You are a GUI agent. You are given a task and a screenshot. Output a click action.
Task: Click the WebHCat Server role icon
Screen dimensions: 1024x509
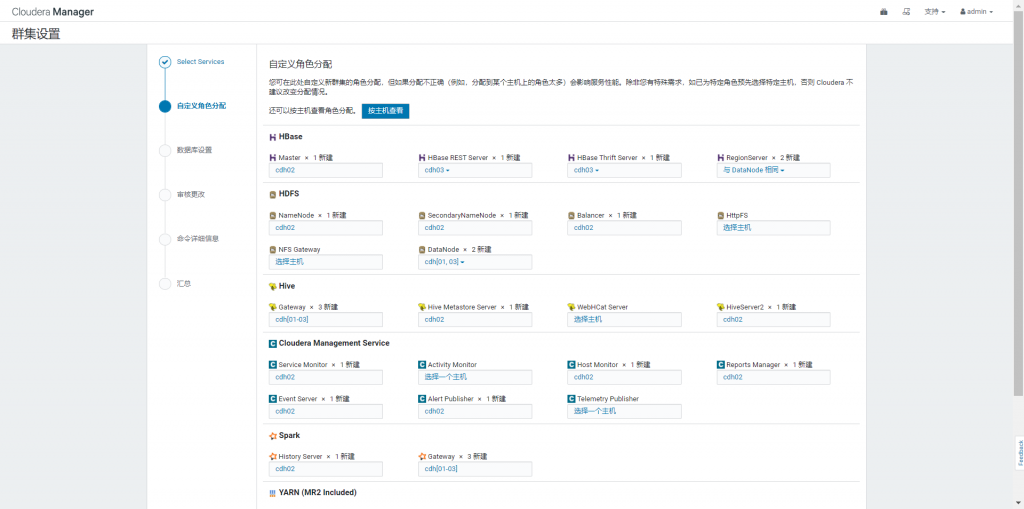[x=571, y=307]
